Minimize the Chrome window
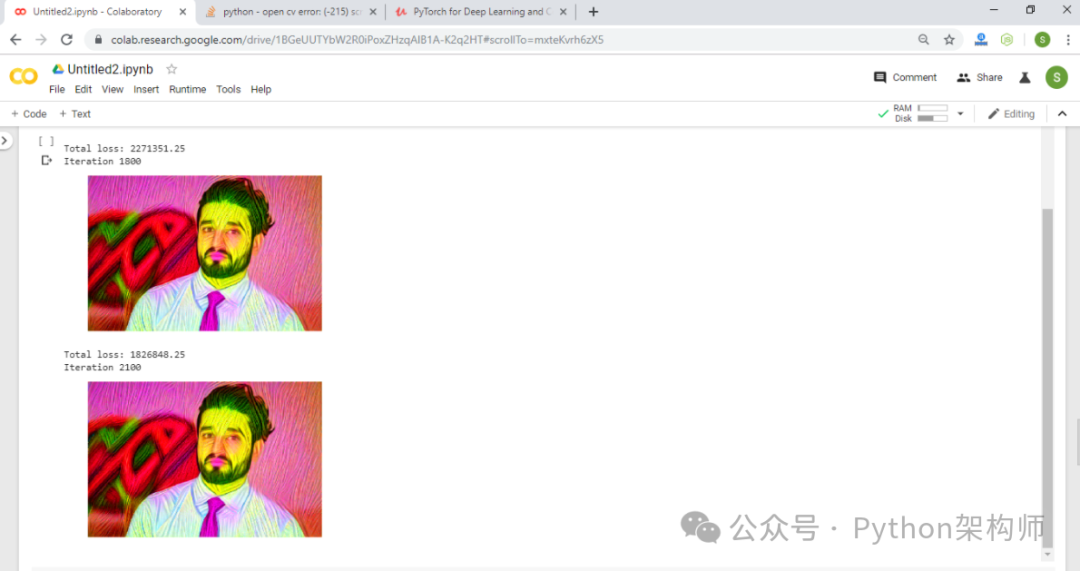The height and width of the screenshot is (571, 1080). tap(993, 10)
